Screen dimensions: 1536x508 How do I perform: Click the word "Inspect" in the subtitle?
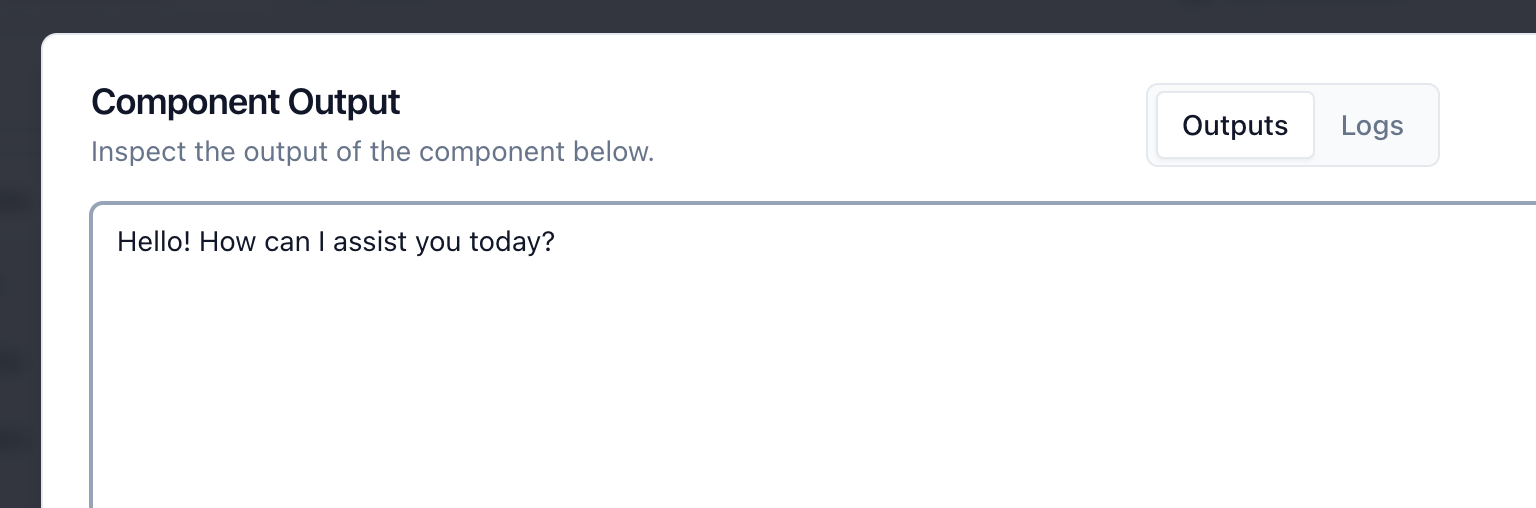click(x=131, y=153)
